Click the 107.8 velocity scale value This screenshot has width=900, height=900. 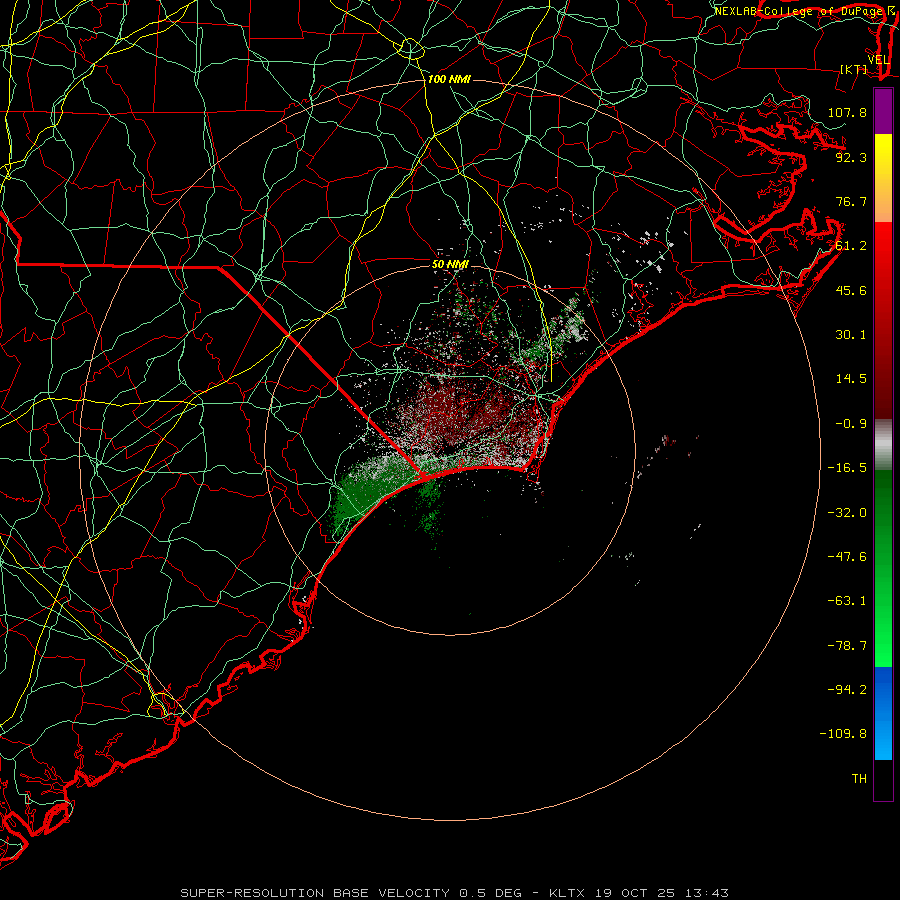pyautogui.click(x=847, y=112)
